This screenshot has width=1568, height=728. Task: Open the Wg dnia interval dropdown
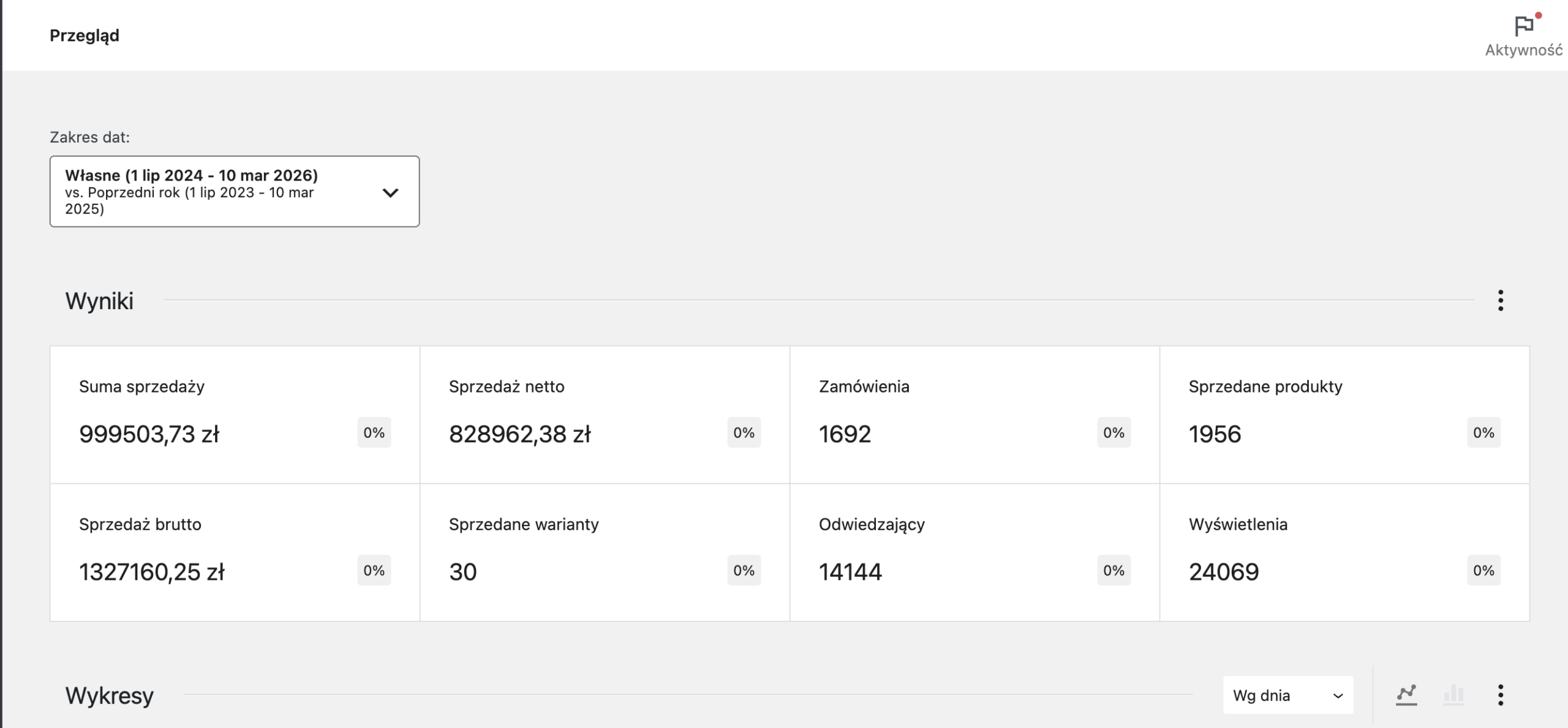pyautogui.click(x=1286, y=695)
